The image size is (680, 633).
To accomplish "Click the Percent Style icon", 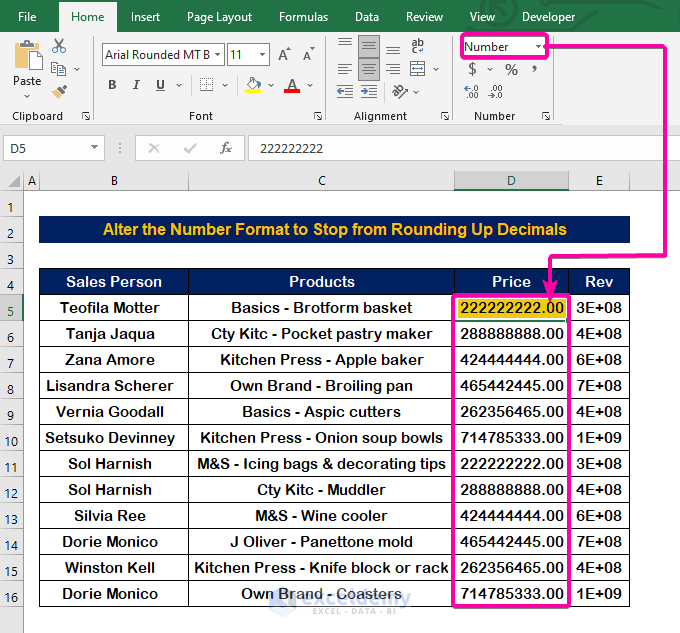I will [x=511, y=70].
